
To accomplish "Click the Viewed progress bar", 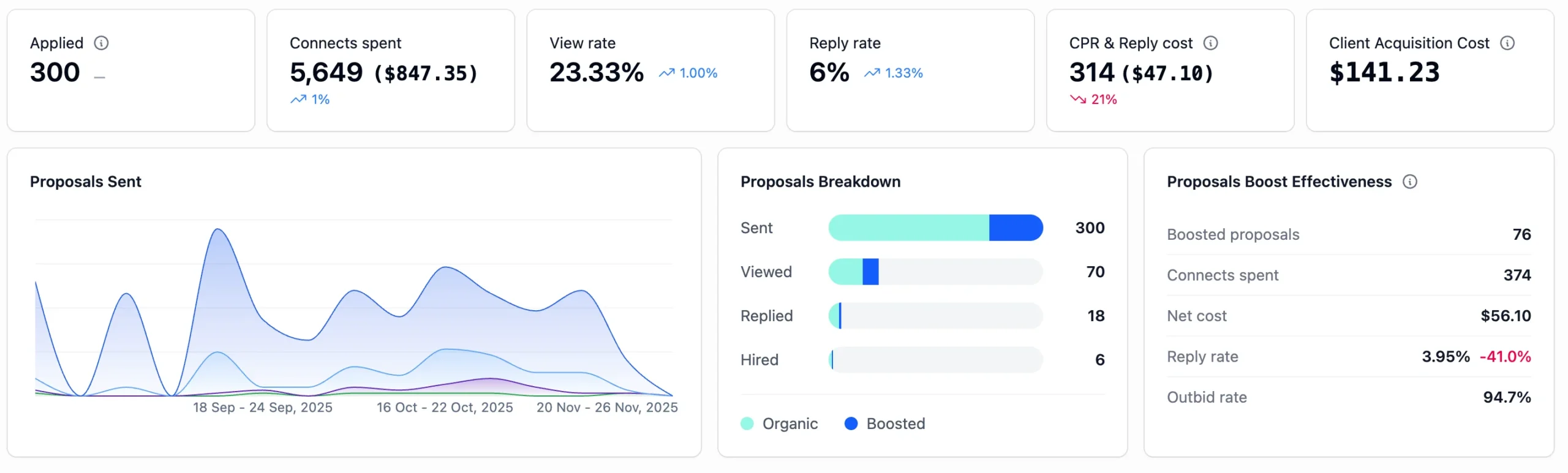I will pos(935,272).
